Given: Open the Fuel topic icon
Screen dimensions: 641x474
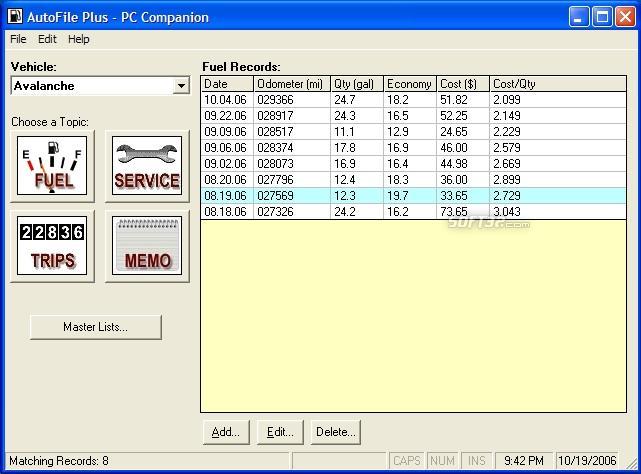Looking at the screenshot, I should (52, 166).
